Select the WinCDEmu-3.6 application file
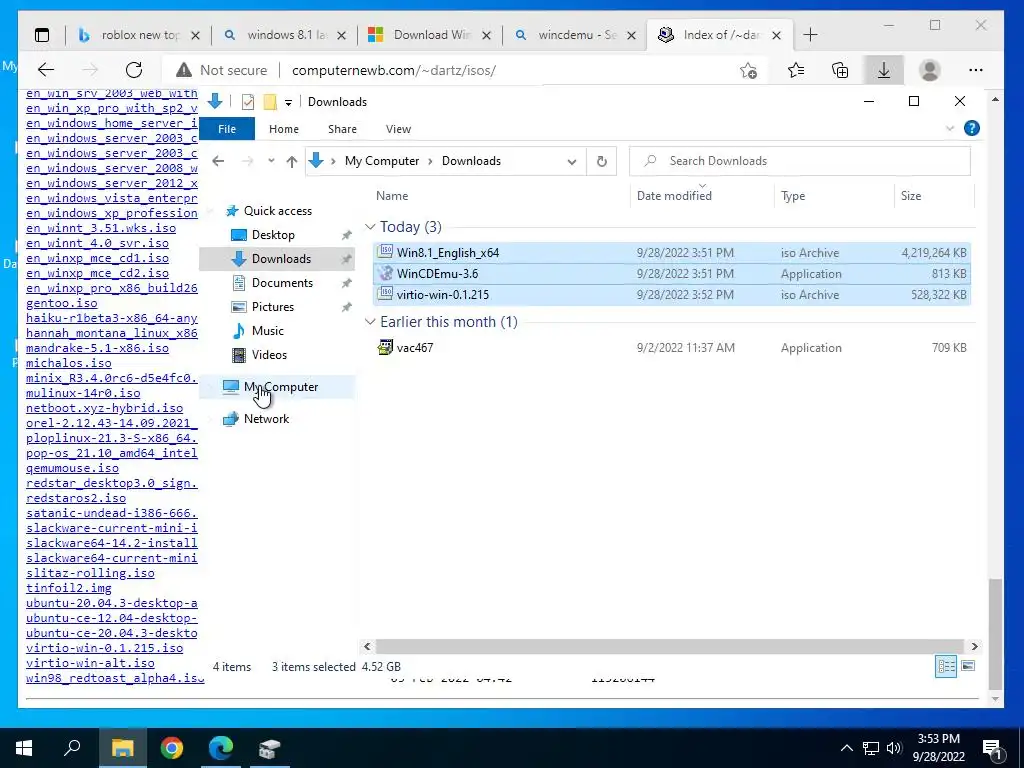Viewport: 1024px width, 768px height. 672,274
